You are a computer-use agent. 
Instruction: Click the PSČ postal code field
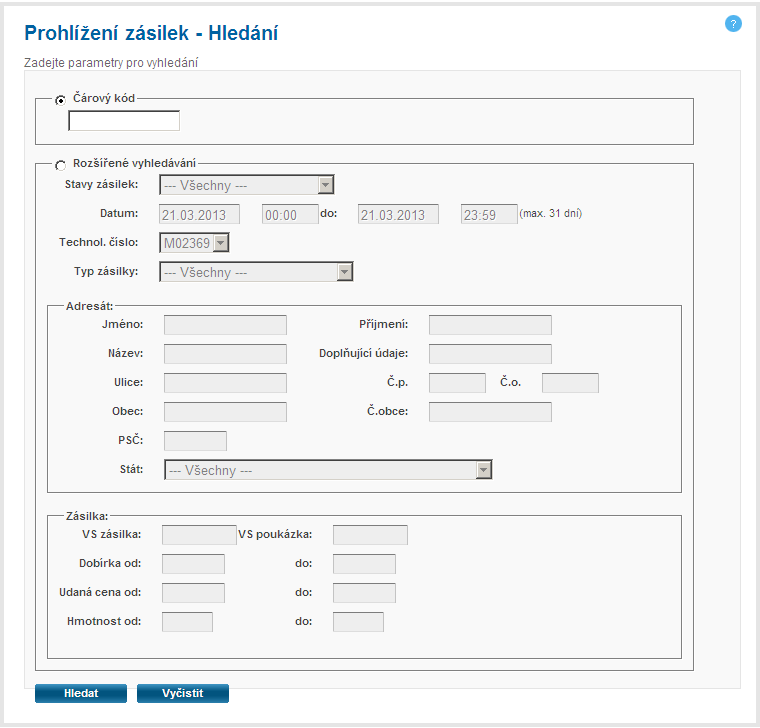tap(195, 441)
